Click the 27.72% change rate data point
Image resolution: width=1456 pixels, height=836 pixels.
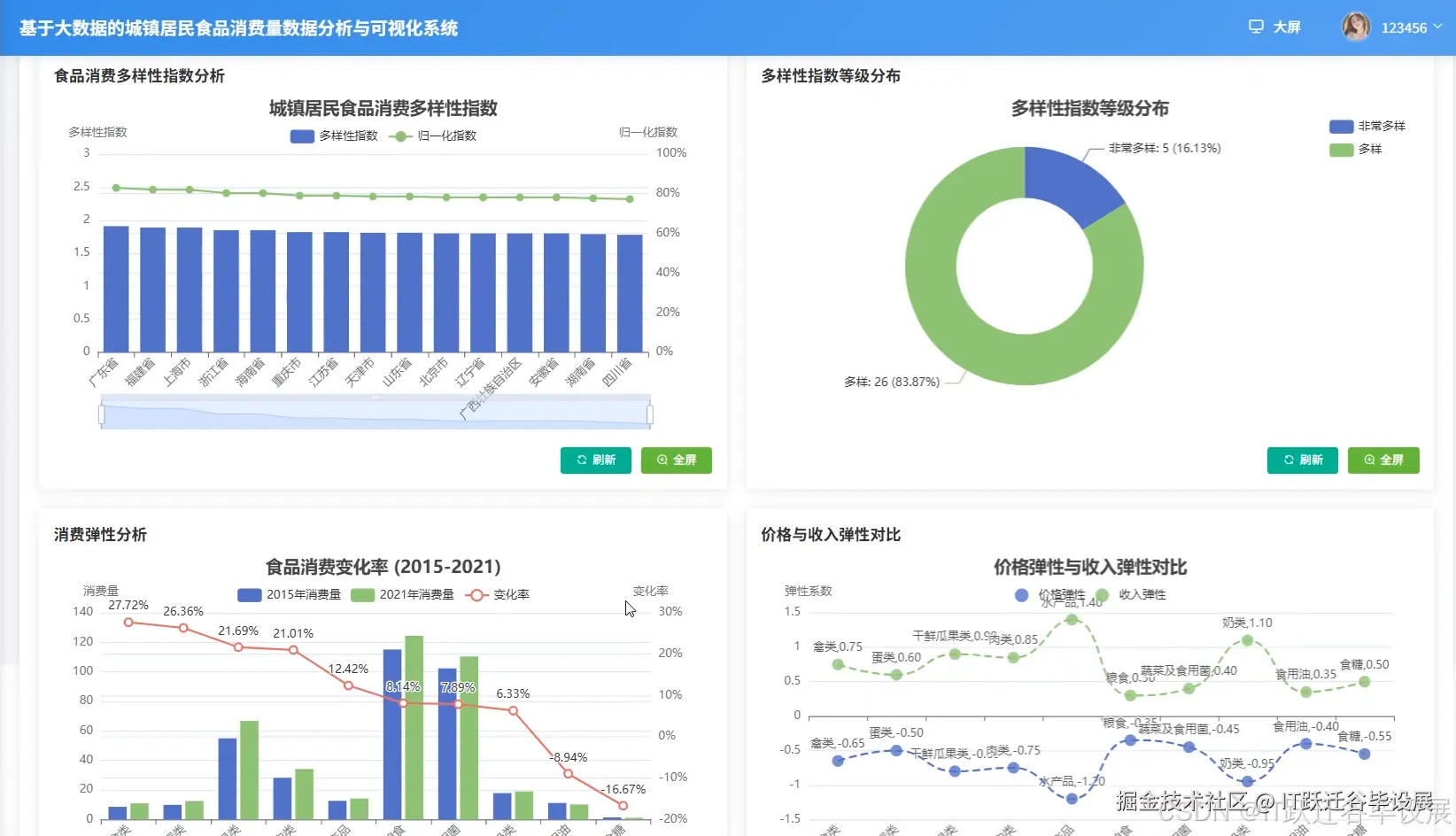pos(128,623)
